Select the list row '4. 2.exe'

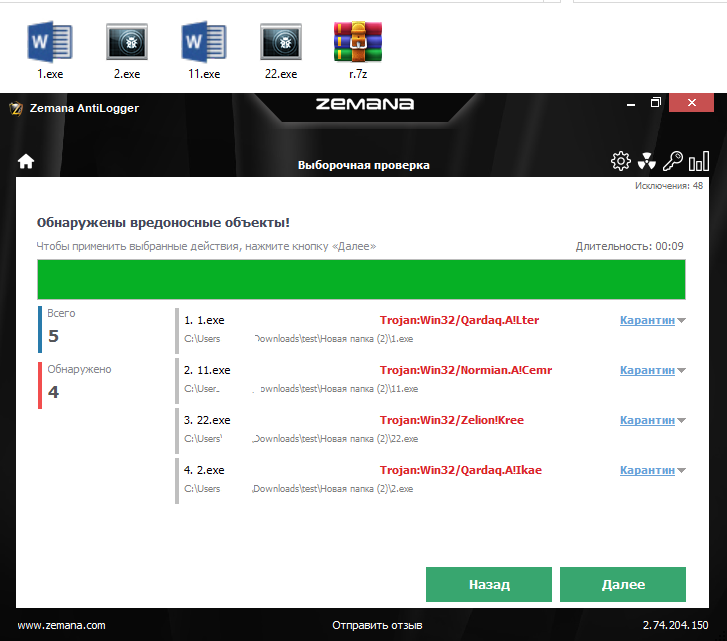pyautogui.click(x=430, y=481)
